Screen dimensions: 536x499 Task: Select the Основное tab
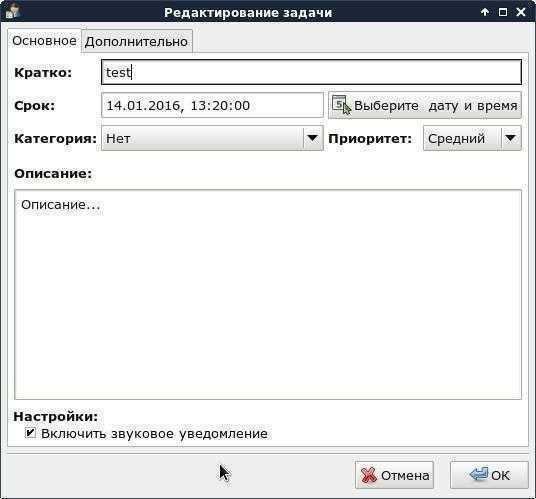coord(44,41)
